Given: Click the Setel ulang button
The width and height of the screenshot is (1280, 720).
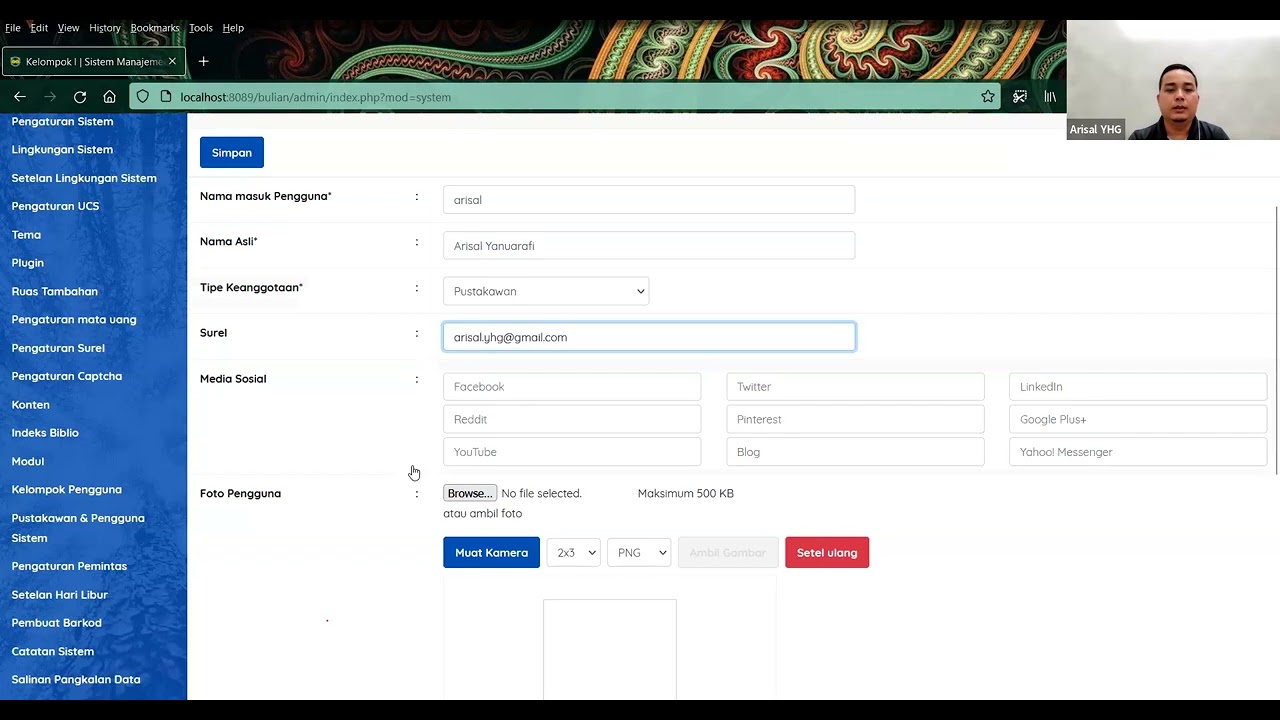Looking at the screenshot, I should (x=827, y=553).
